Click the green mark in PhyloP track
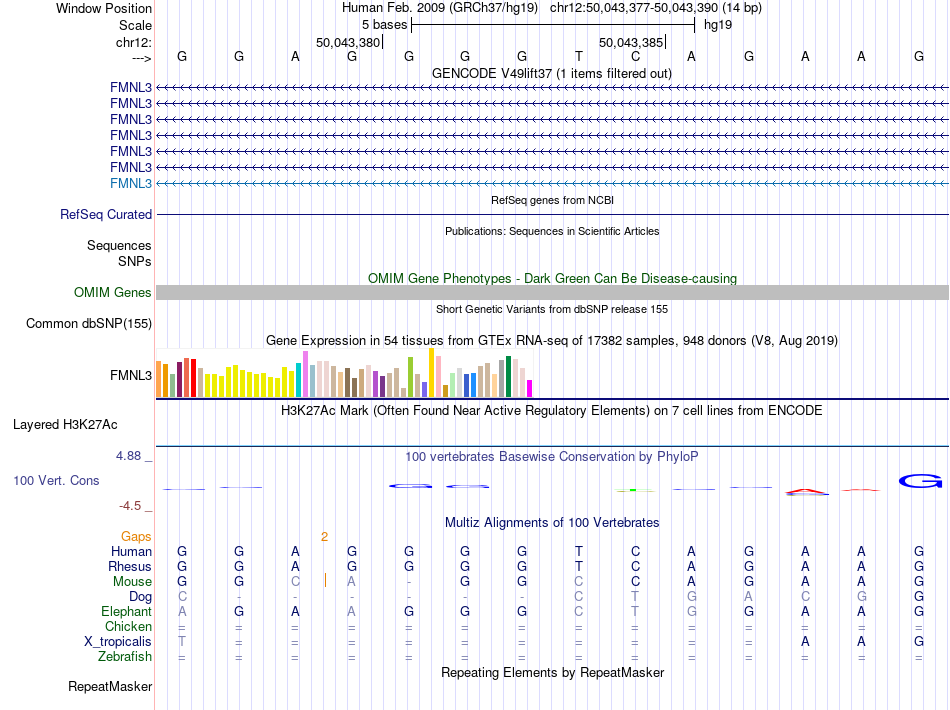The height and width of the screenshot is (710, 950). (x=634, y=490)
